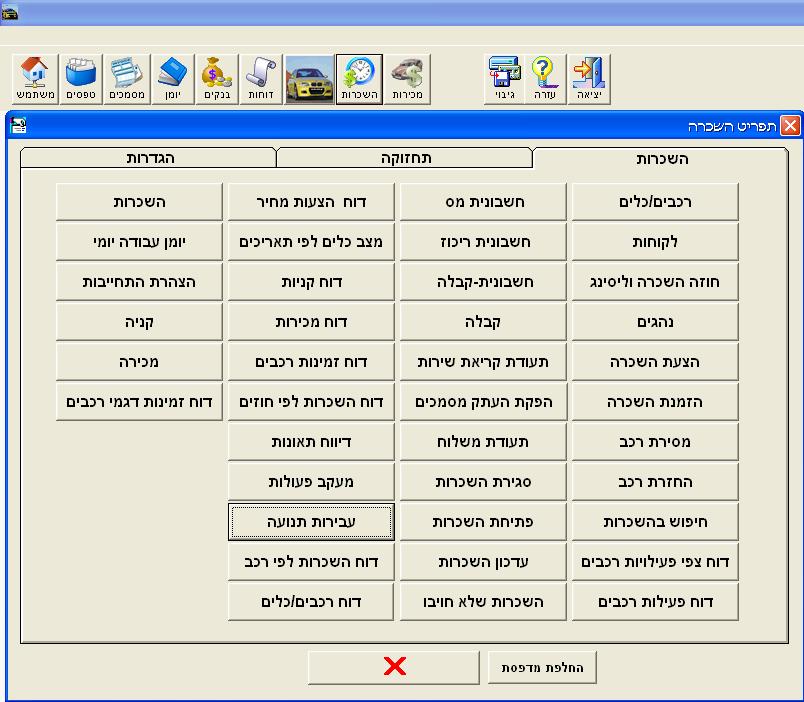Image resolution: width=804 pixels, height=702 pixels.
Task: Click חשבונית-קבלה button
Action: (x=483, y=282)
